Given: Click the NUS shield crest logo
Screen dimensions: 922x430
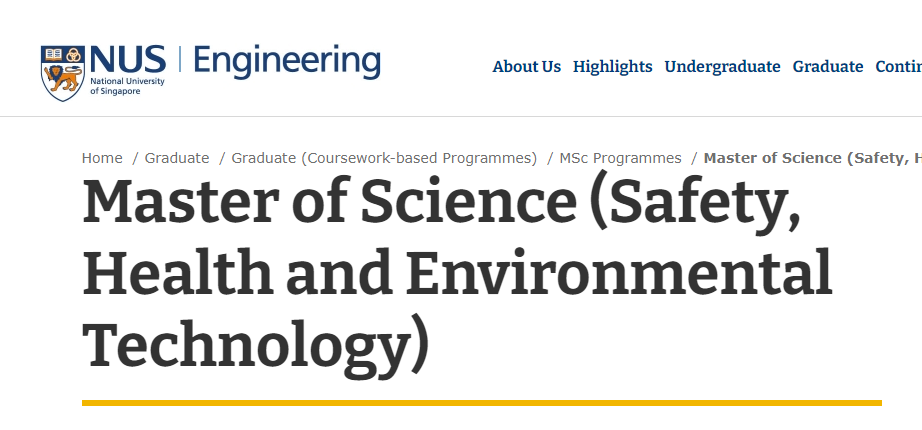Looking at the screenshot, I should (63, 74).
